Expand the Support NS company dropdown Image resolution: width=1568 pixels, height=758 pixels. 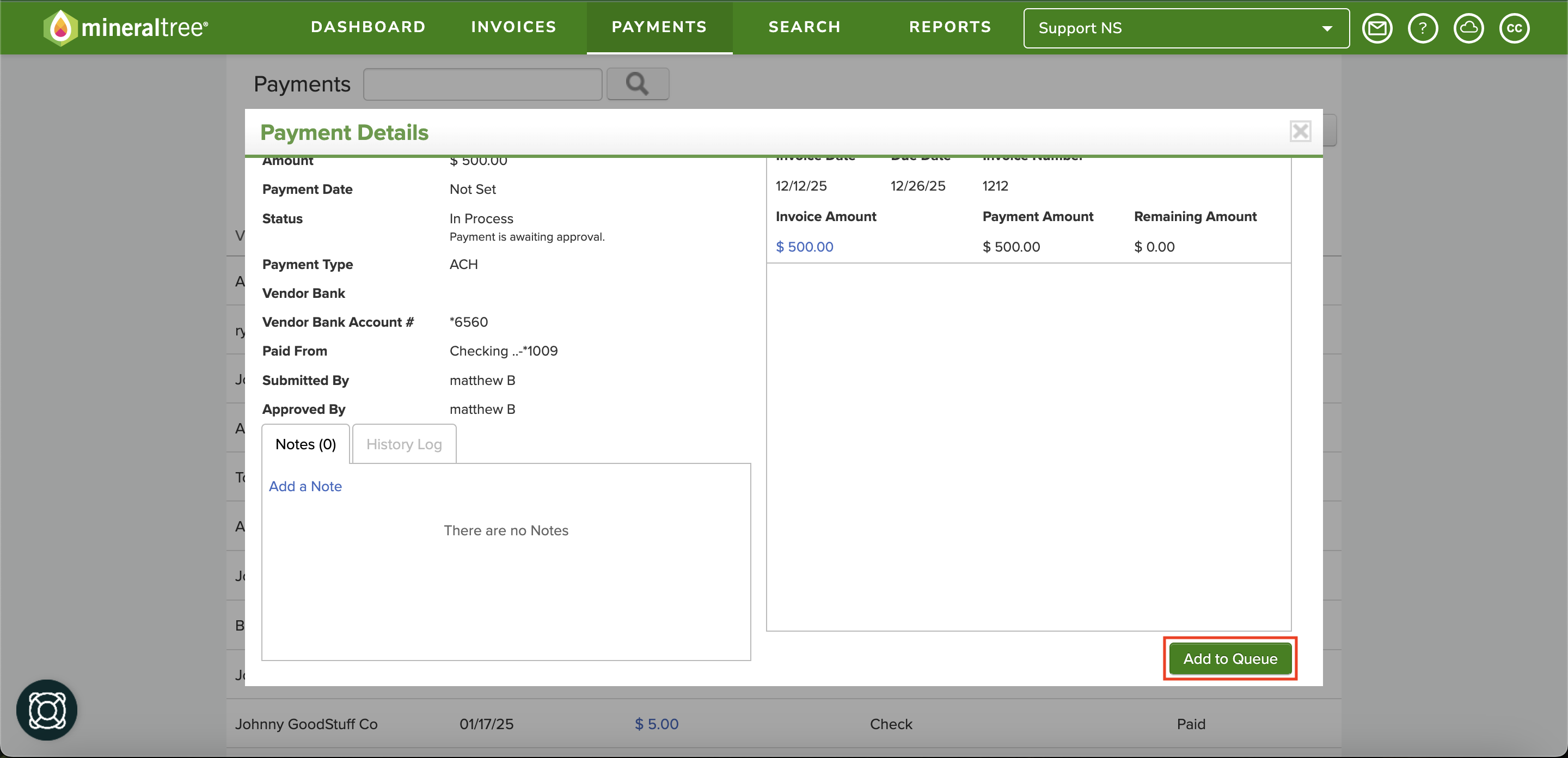[x=1186, y=28]
